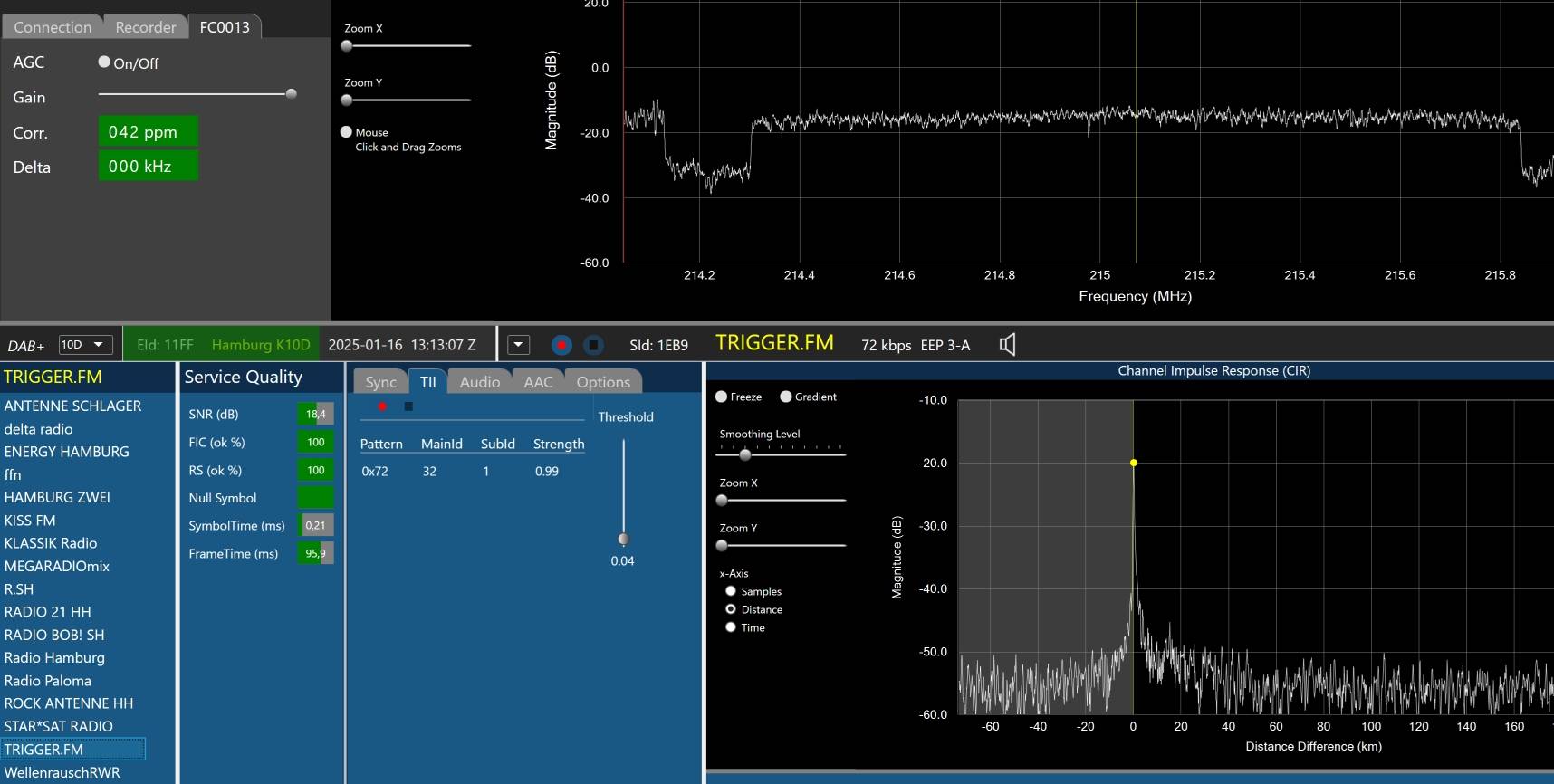
Task: Click the small red record dot in the TII tab
Action: click(382, 406)
